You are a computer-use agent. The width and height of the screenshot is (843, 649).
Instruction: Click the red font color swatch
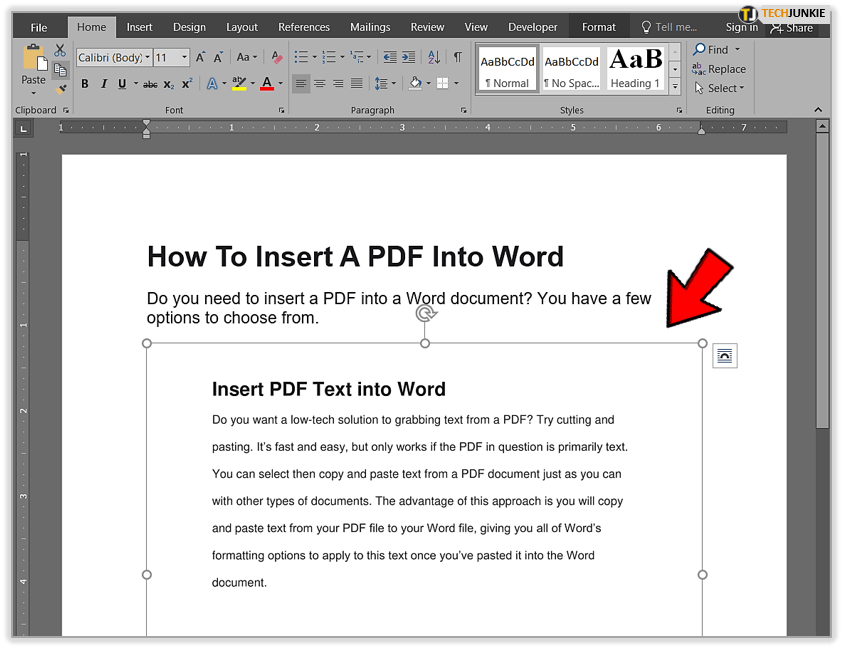tap(267, 84)
